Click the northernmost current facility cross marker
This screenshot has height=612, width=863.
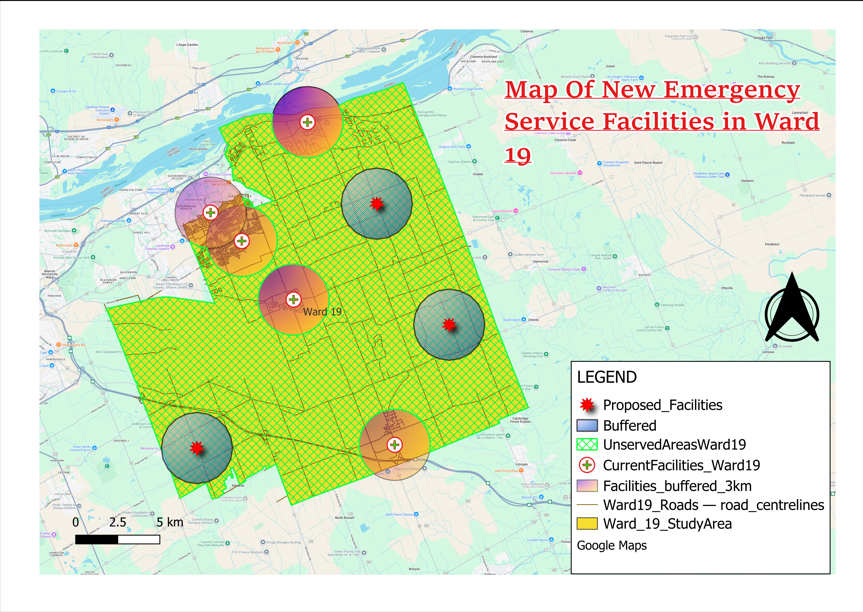point(307,122)
